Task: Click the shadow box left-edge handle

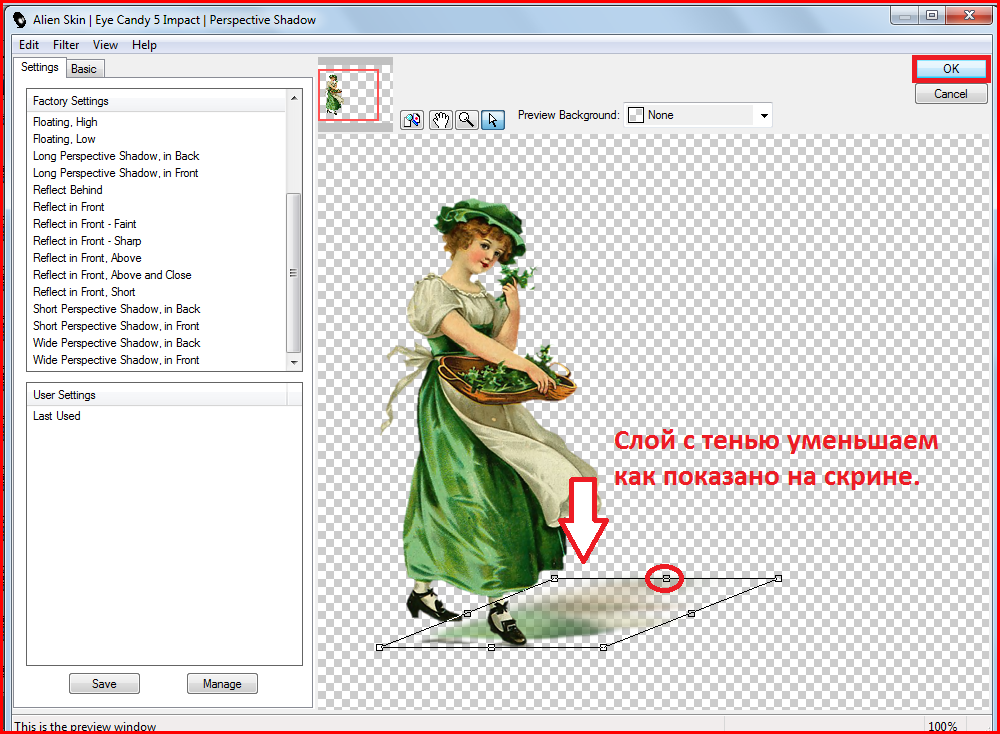Action: [467, 613]
